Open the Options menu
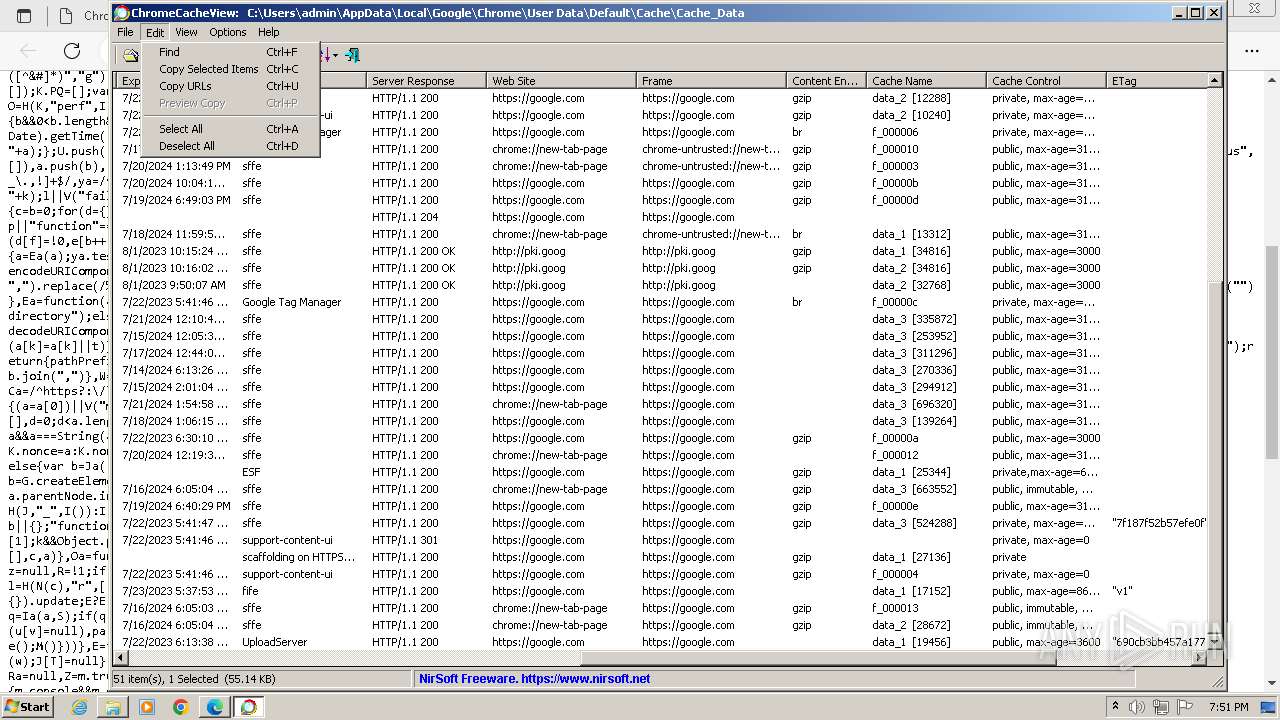 pyautogui.click(x=228, y=32)
